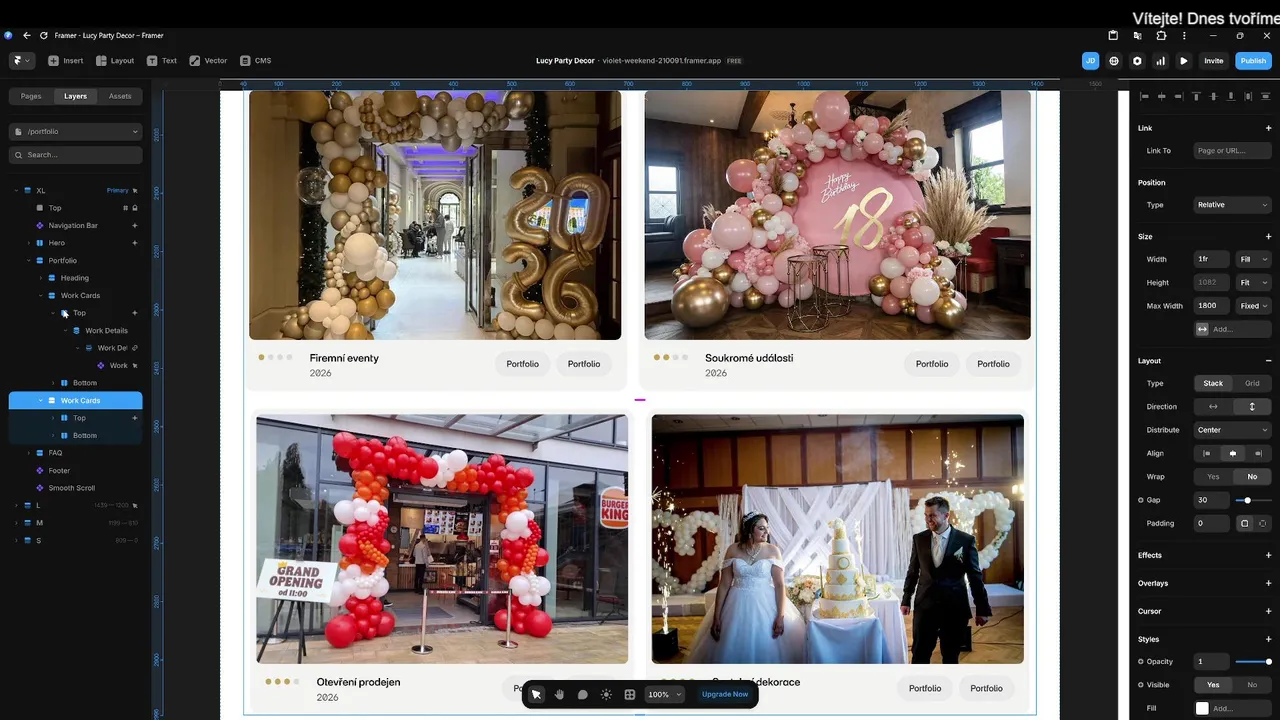This screenshot has width=1280, height=720.
Task: Open the Layout tool menu
Action: tap(115, 61)
